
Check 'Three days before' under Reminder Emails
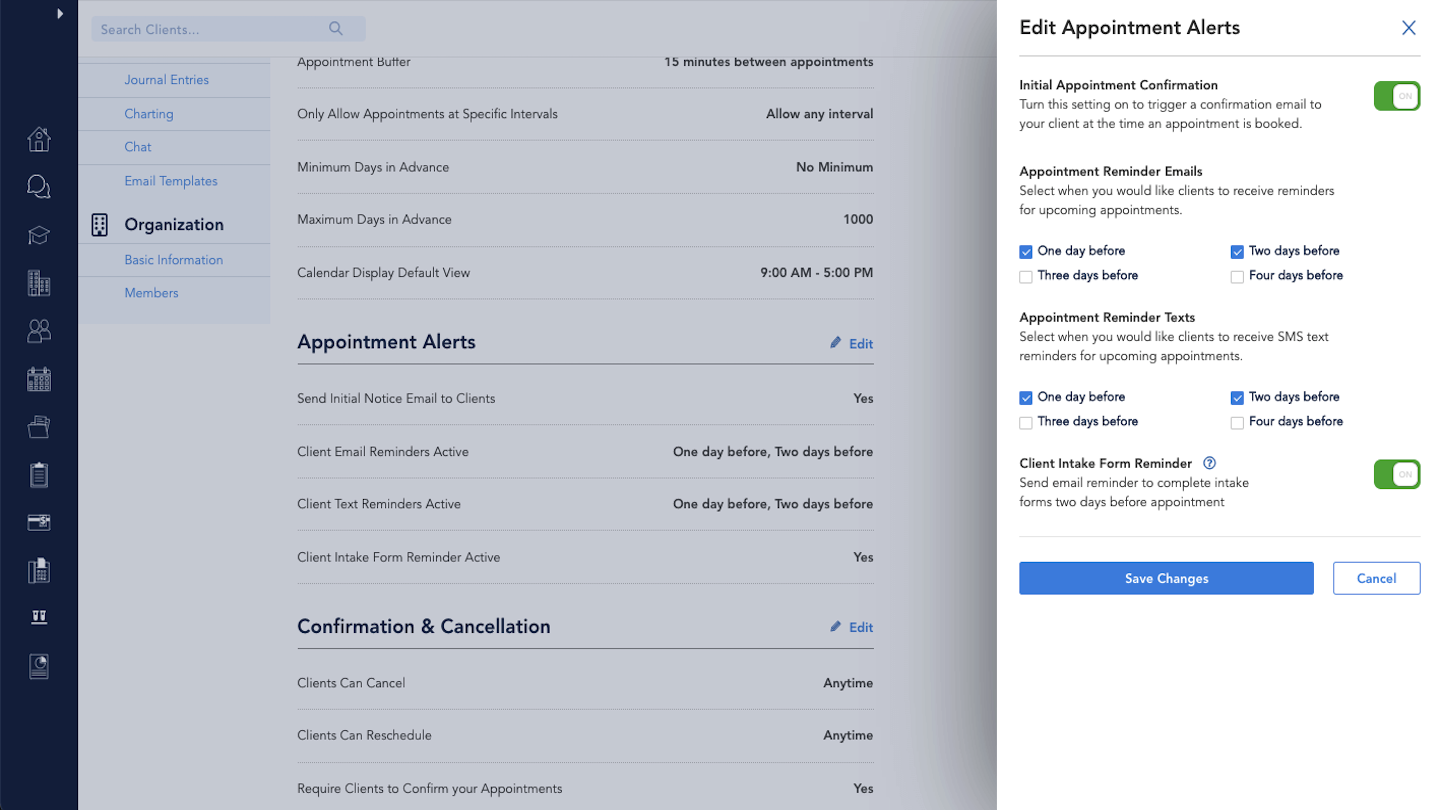[x=1026, y=277]
